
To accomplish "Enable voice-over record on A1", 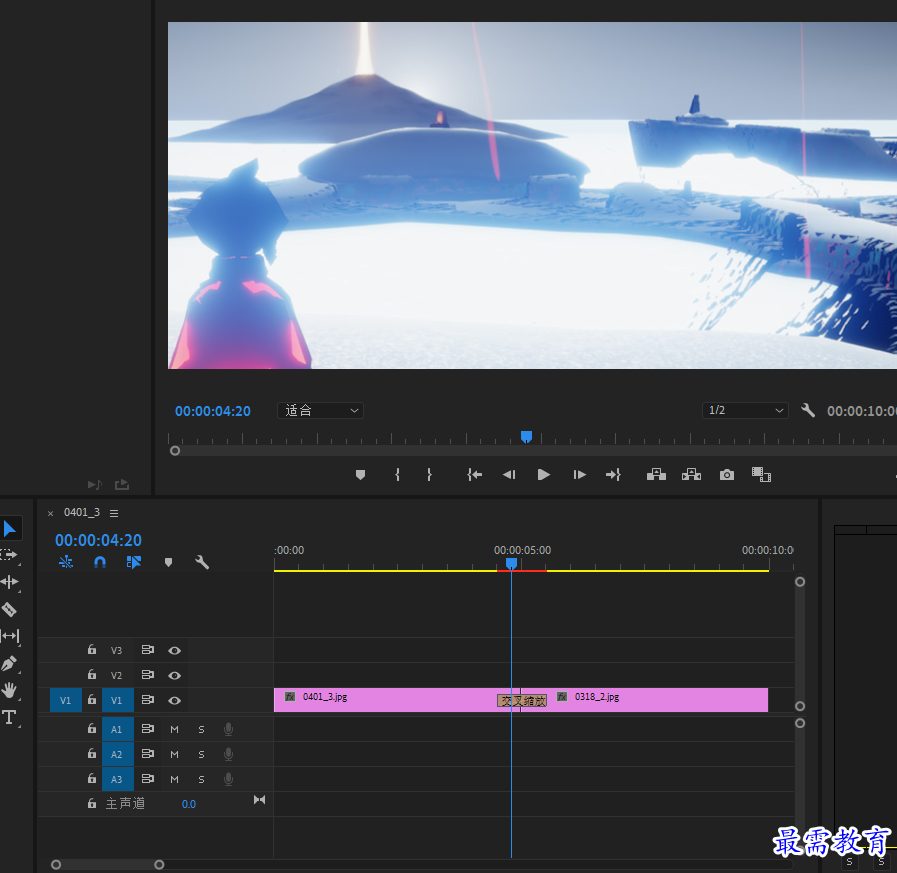I will pyautogui.click(x=228, y=729).
